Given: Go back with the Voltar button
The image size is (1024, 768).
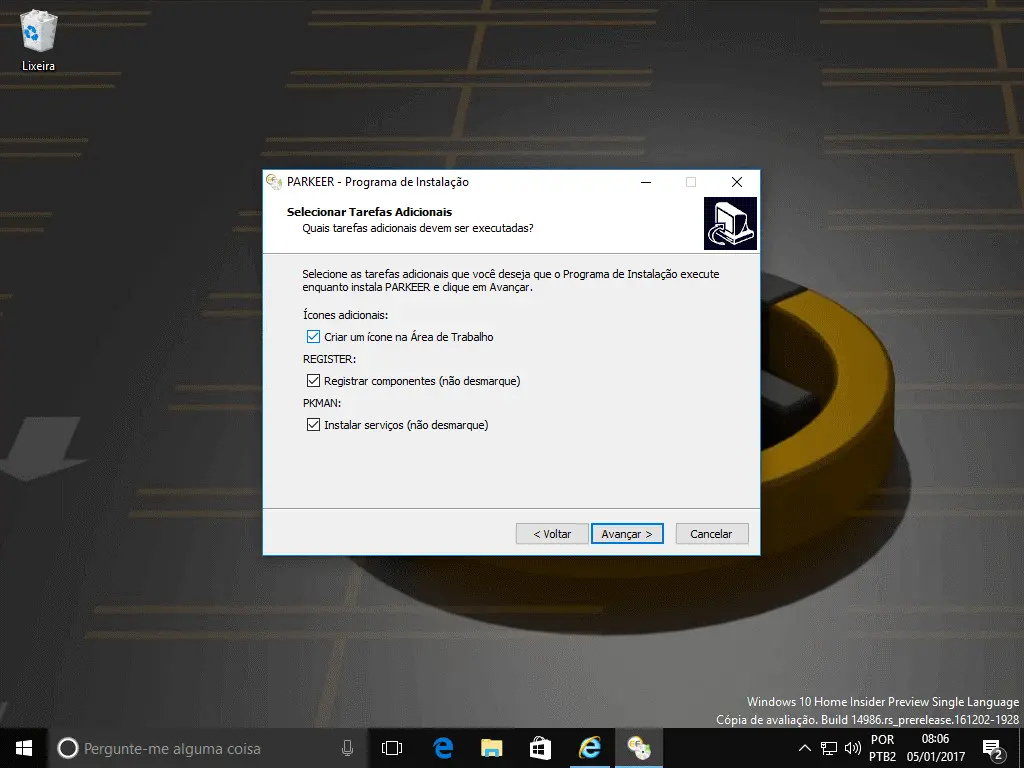Looking at the screenshot, I should (x=552, y=534).
